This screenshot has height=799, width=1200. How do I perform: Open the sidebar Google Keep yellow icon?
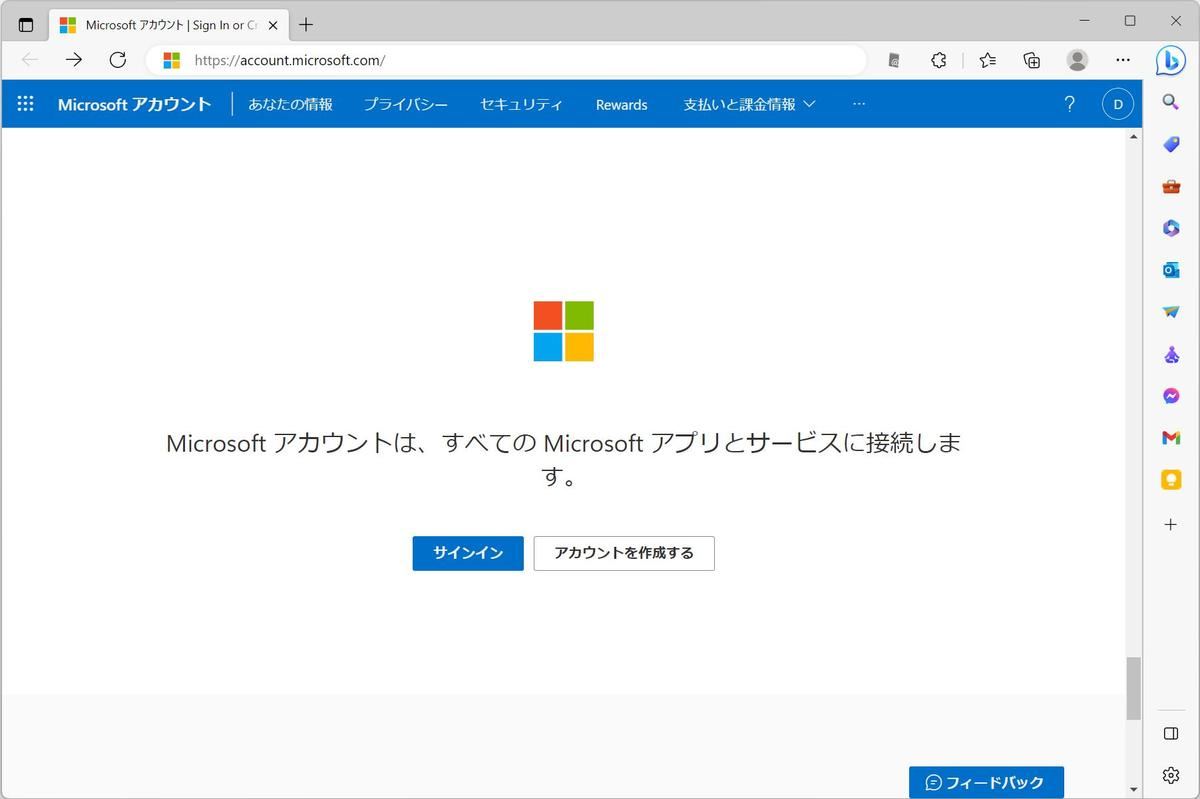1171,480
